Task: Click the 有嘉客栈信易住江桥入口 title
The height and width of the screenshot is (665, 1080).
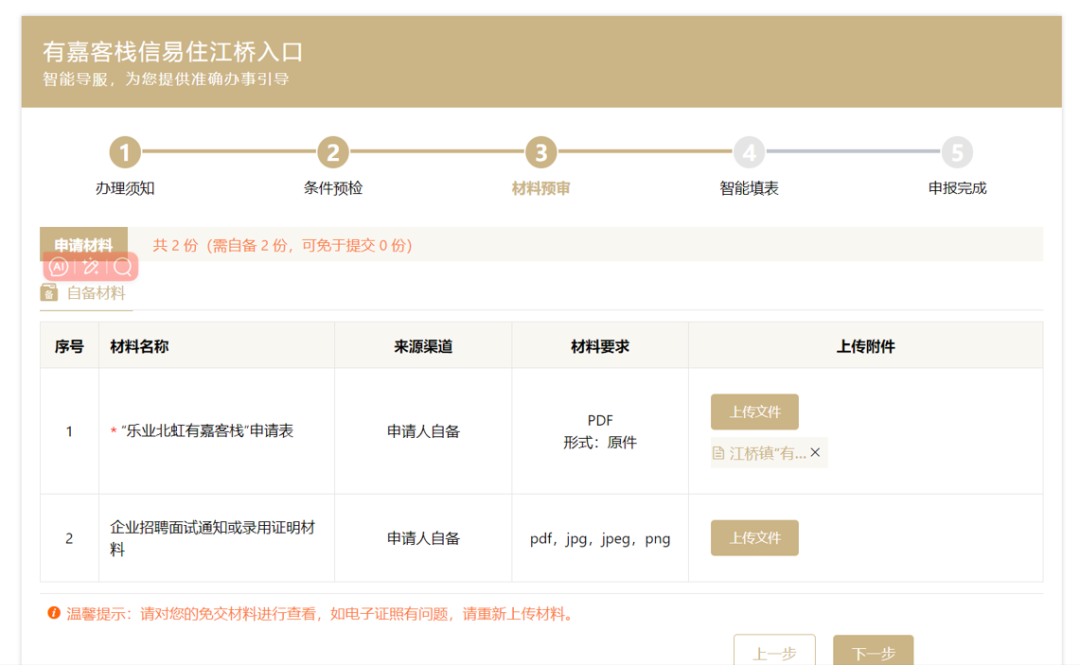Action: [x=173, y=52]
